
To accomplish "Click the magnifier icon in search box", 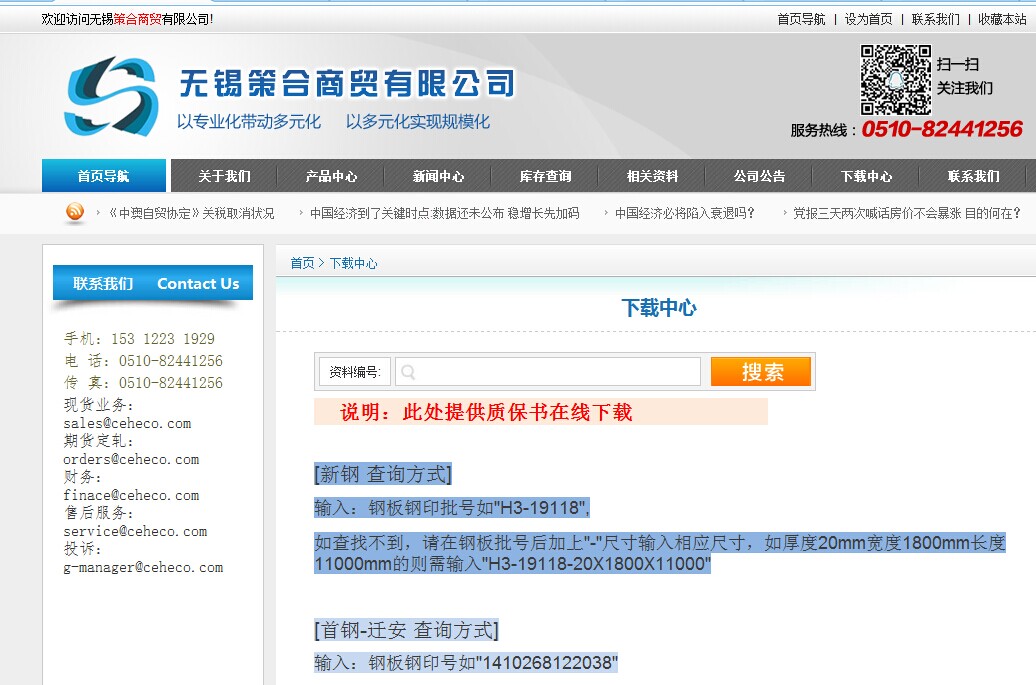I will pos(408,372).
